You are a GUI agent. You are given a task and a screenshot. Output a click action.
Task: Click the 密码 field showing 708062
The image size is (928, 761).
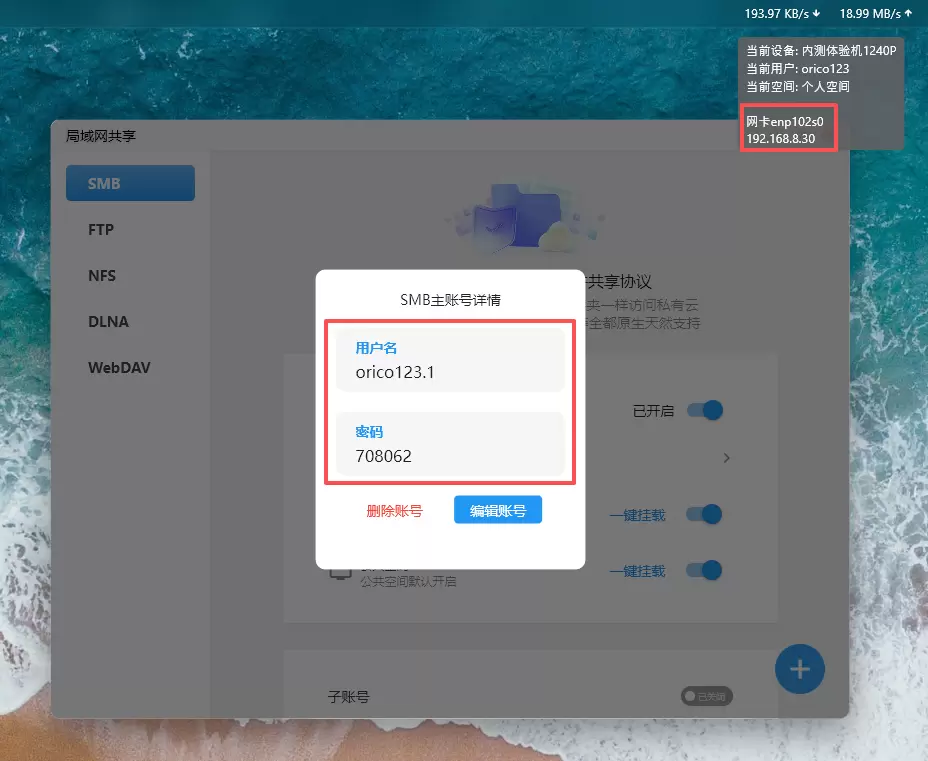[x=449, y=446]
